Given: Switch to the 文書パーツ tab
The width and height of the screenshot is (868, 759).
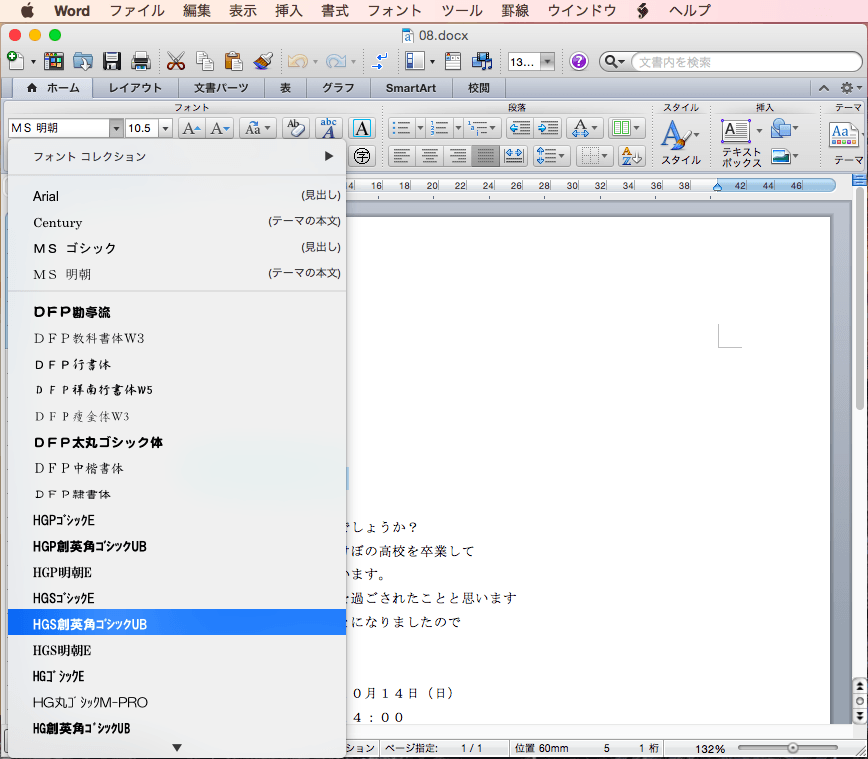Looking at the screenshot, I should 221,88.
